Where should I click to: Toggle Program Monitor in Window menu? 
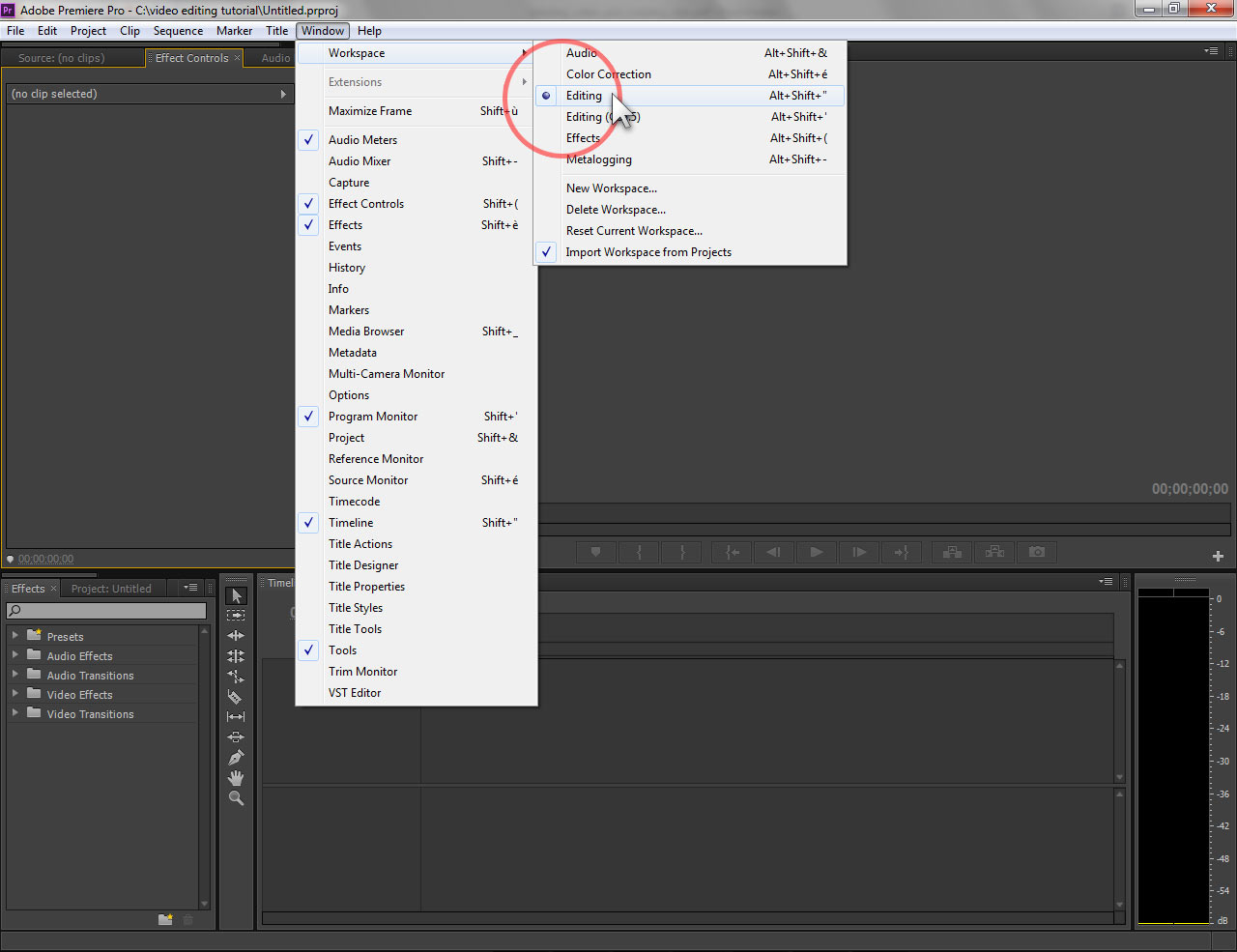pyautogui.click(x=417, y=417)
